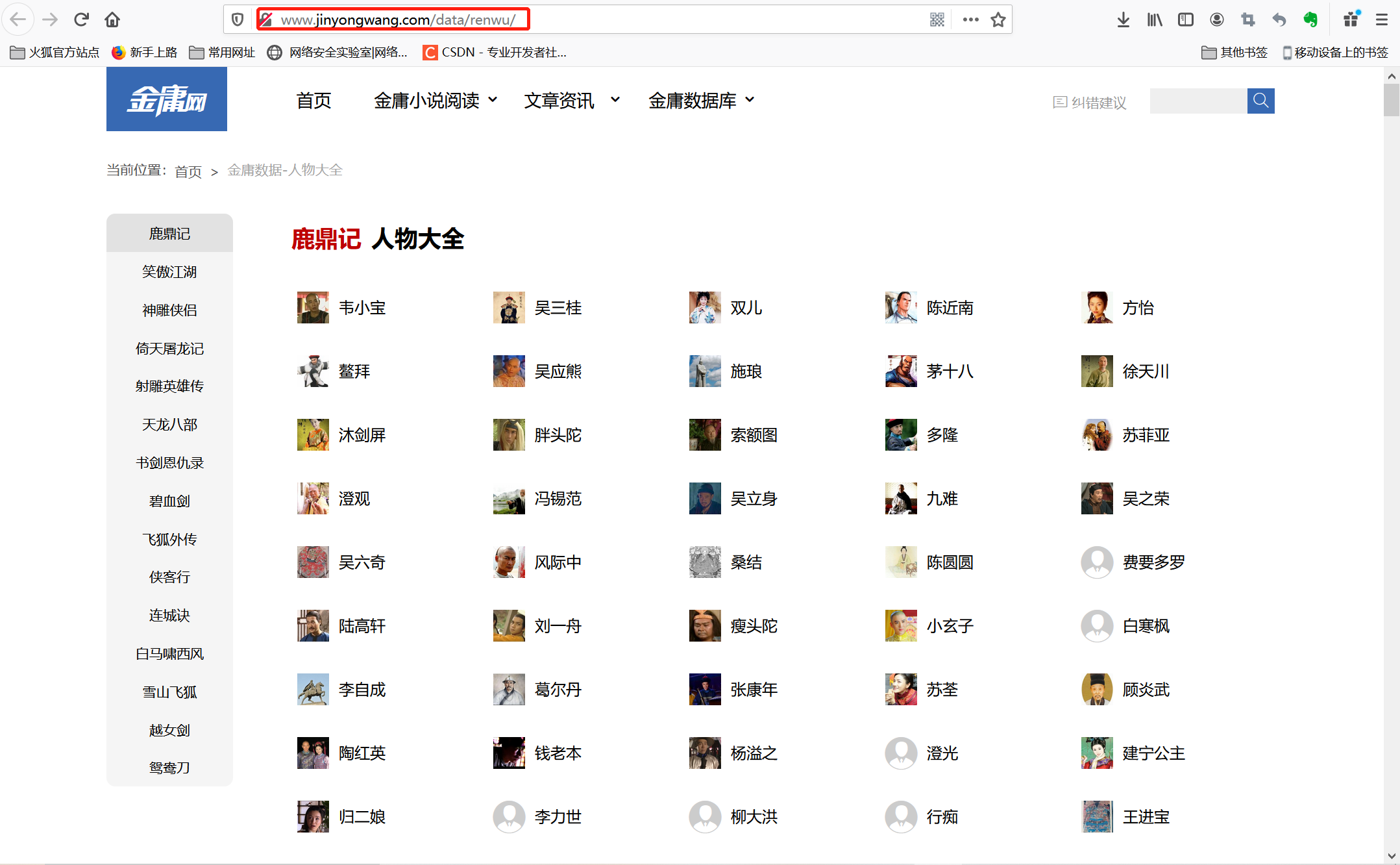Viewport: 1400px width, 865px height.
Task: Toggle the sidebar view icon
Action: click(x=1185, y=19)
